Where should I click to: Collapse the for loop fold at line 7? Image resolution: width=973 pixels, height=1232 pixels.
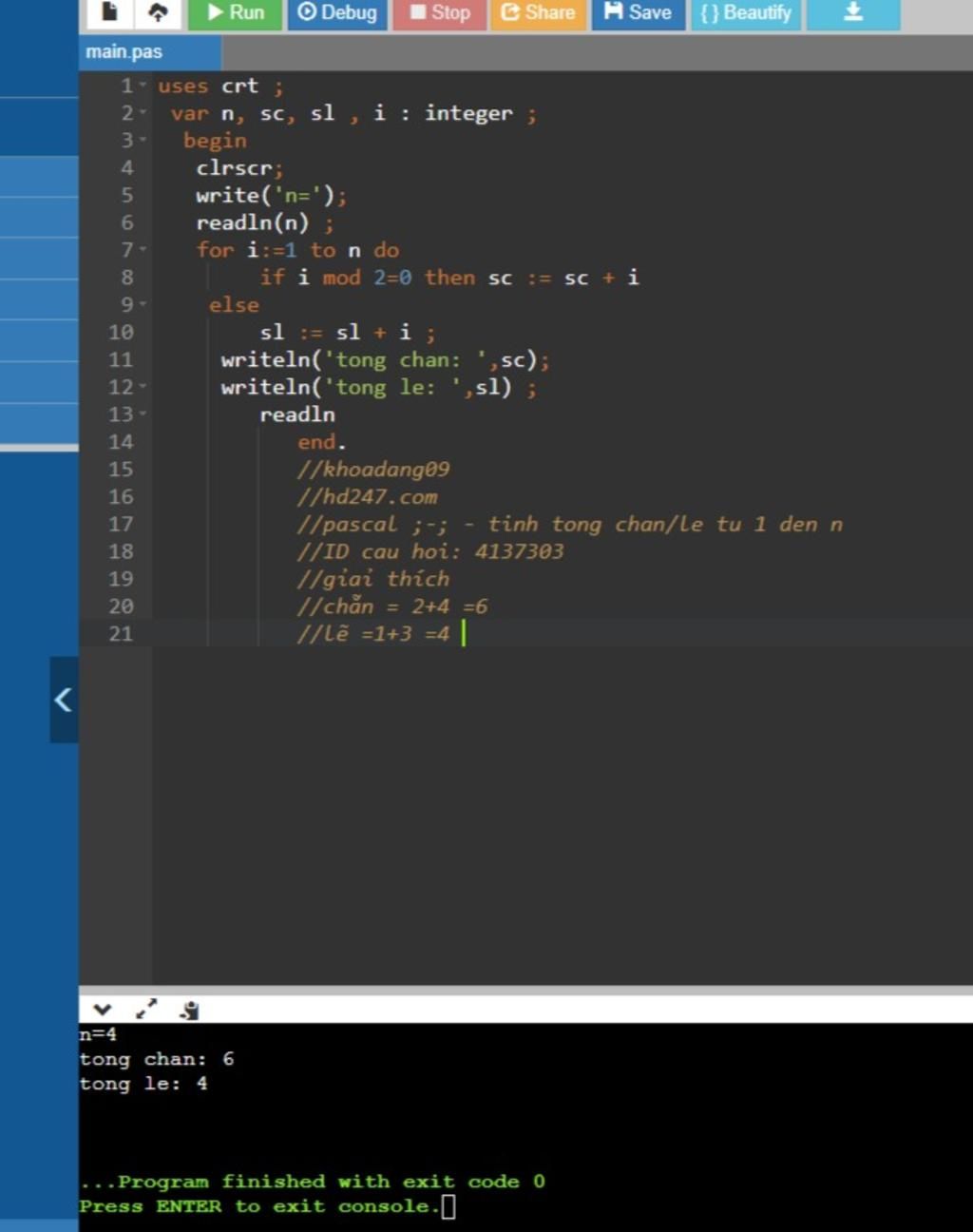click(x=143, y=251)
